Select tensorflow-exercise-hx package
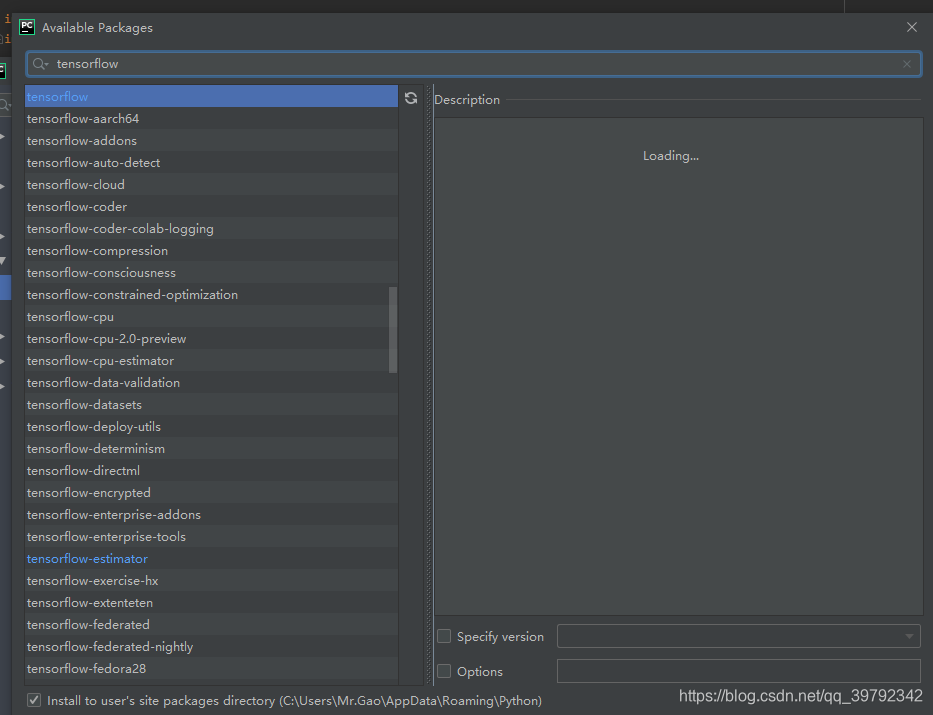 point(211,581)
